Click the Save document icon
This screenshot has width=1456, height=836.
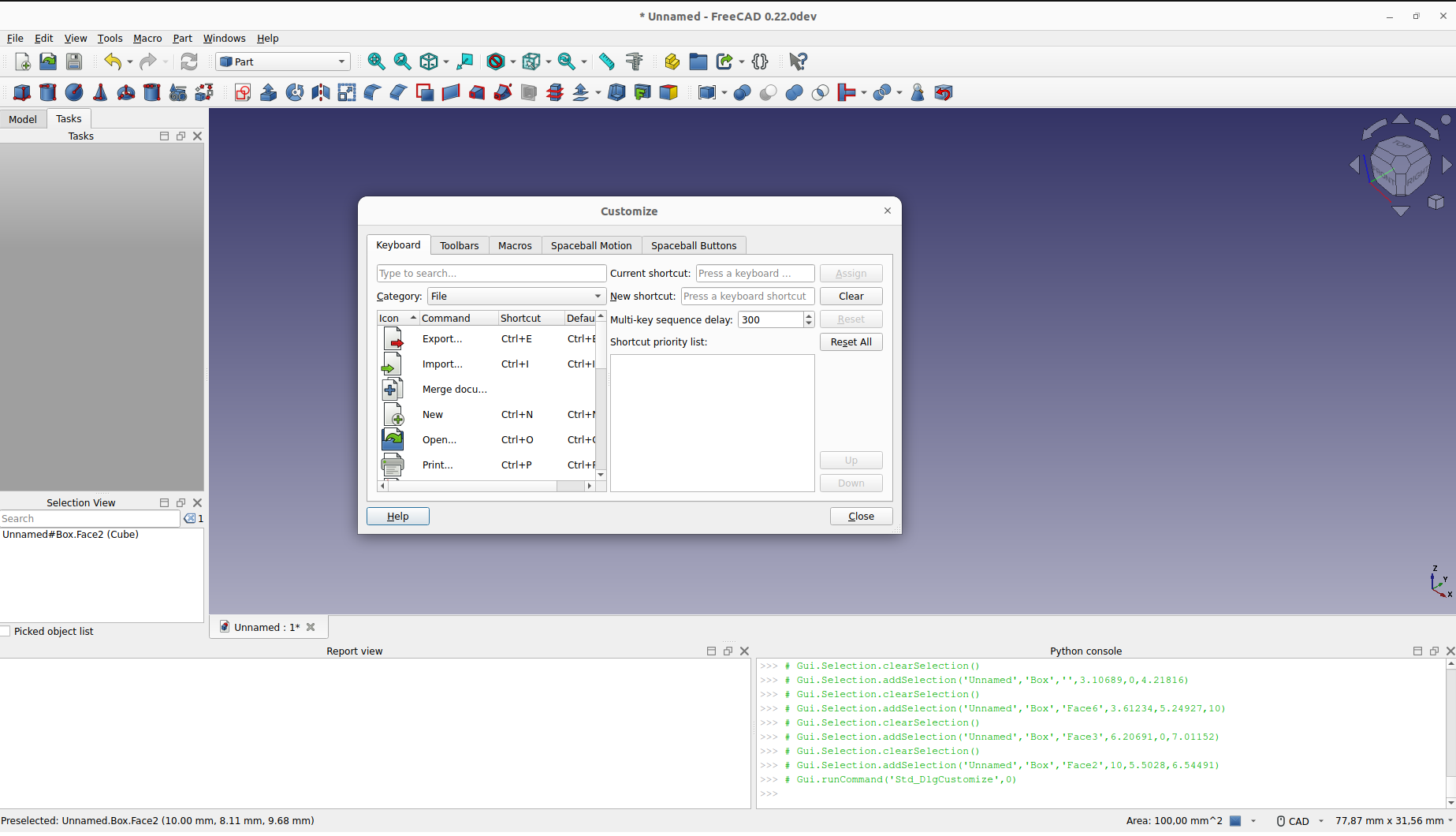[x=74, y=62]
